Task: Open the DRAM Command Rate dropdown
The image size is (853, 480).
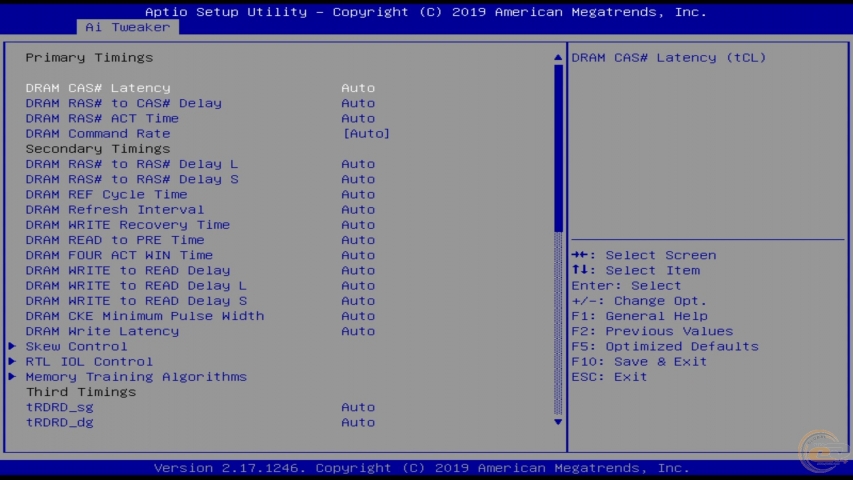Action: [x=366, y=133]
